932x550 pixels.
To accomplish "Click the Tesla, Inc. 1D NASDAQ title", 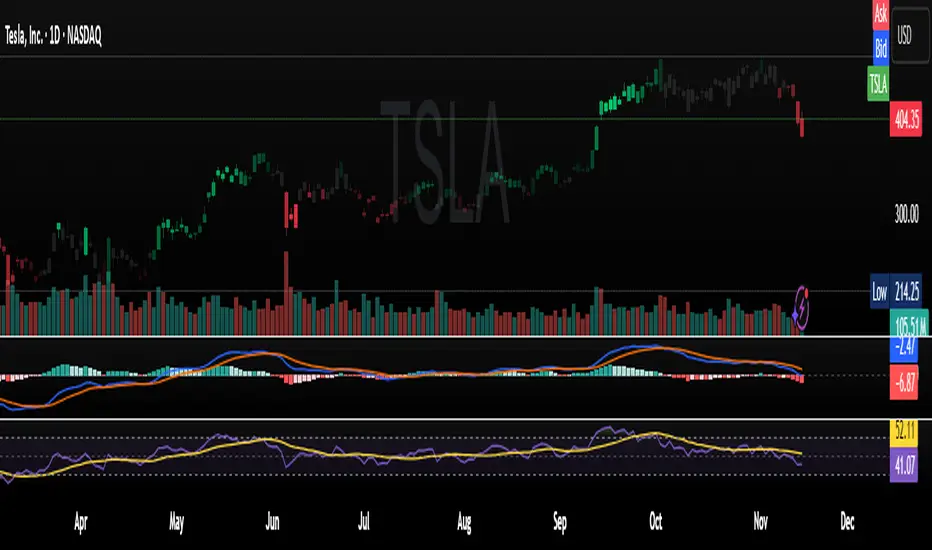I will point(53,36).
